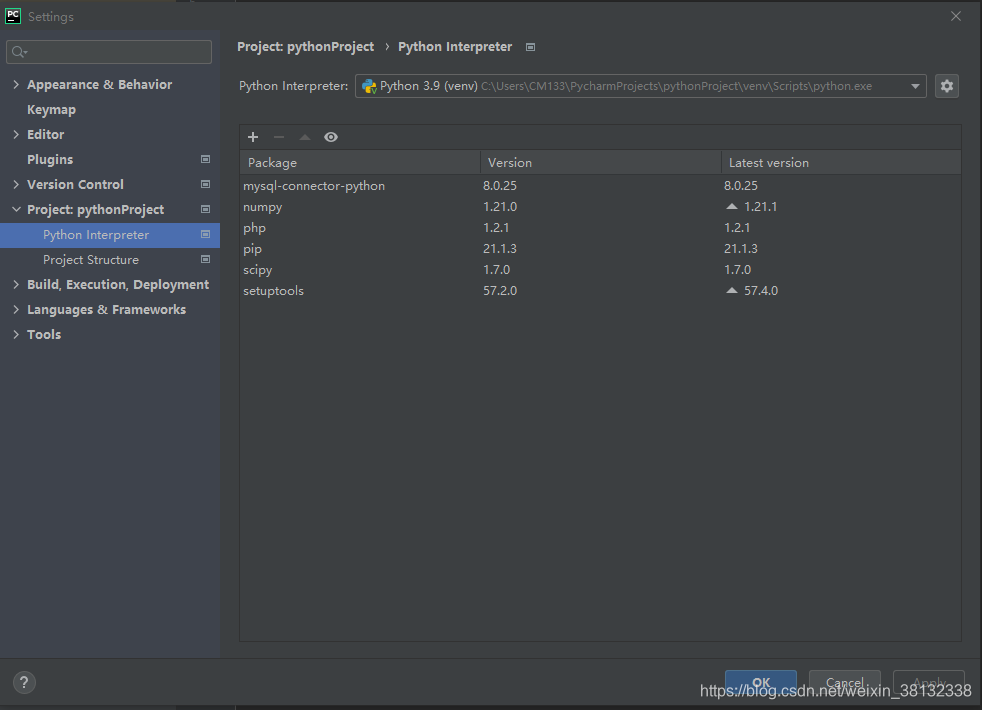Expand Appearance & Behavior section

[x=16, y=85]
